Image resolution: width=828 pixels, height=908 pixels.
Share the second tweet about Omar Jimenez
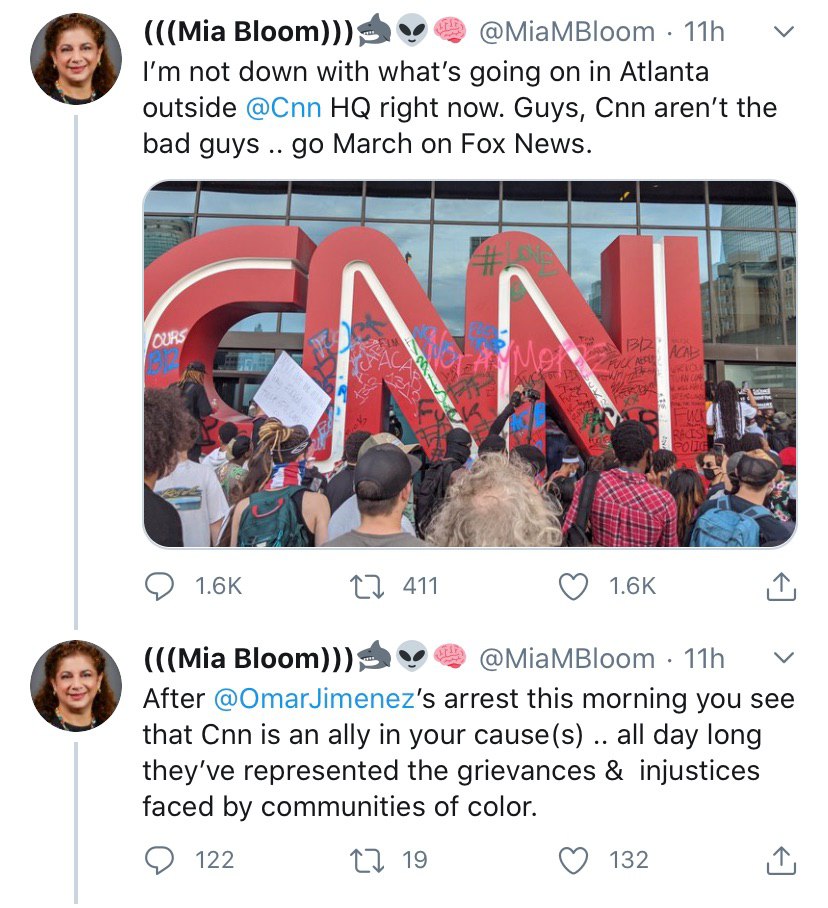point(781,860)
